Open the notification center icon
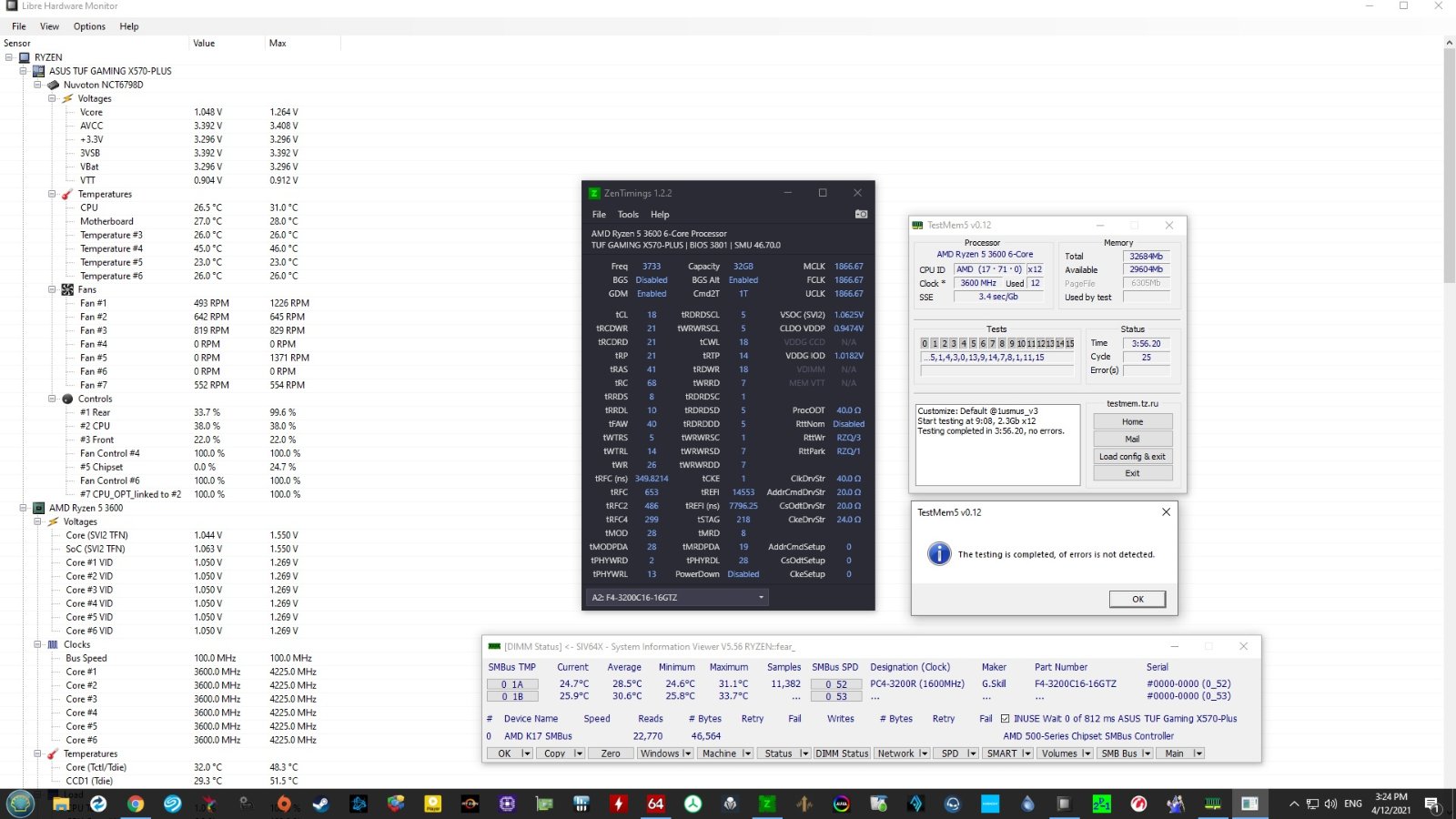 pyautogui.click(x=1432, y=804)
